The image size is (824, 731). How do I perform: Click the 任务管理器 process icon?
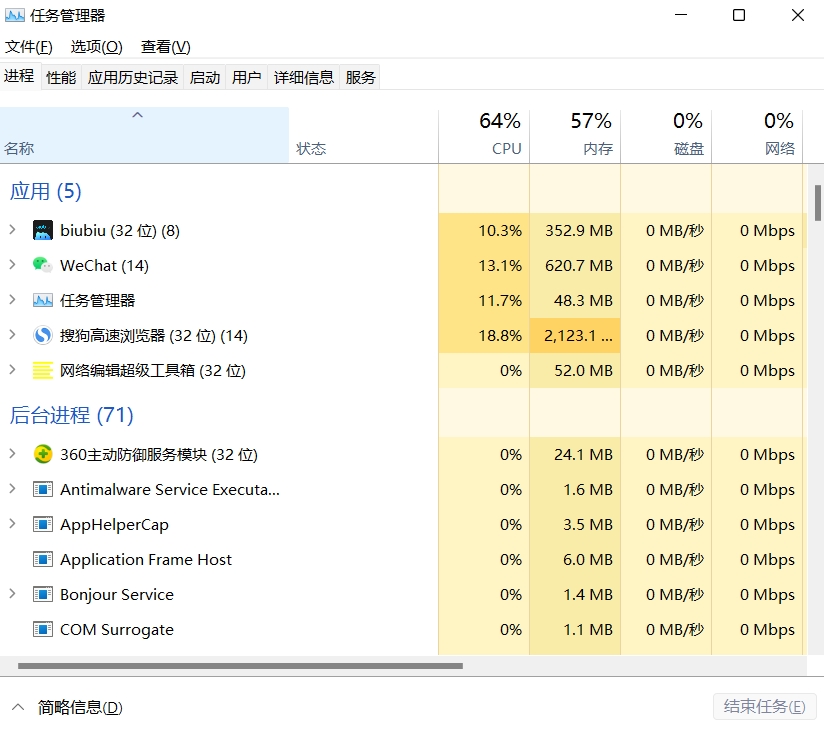click(42, 301)
